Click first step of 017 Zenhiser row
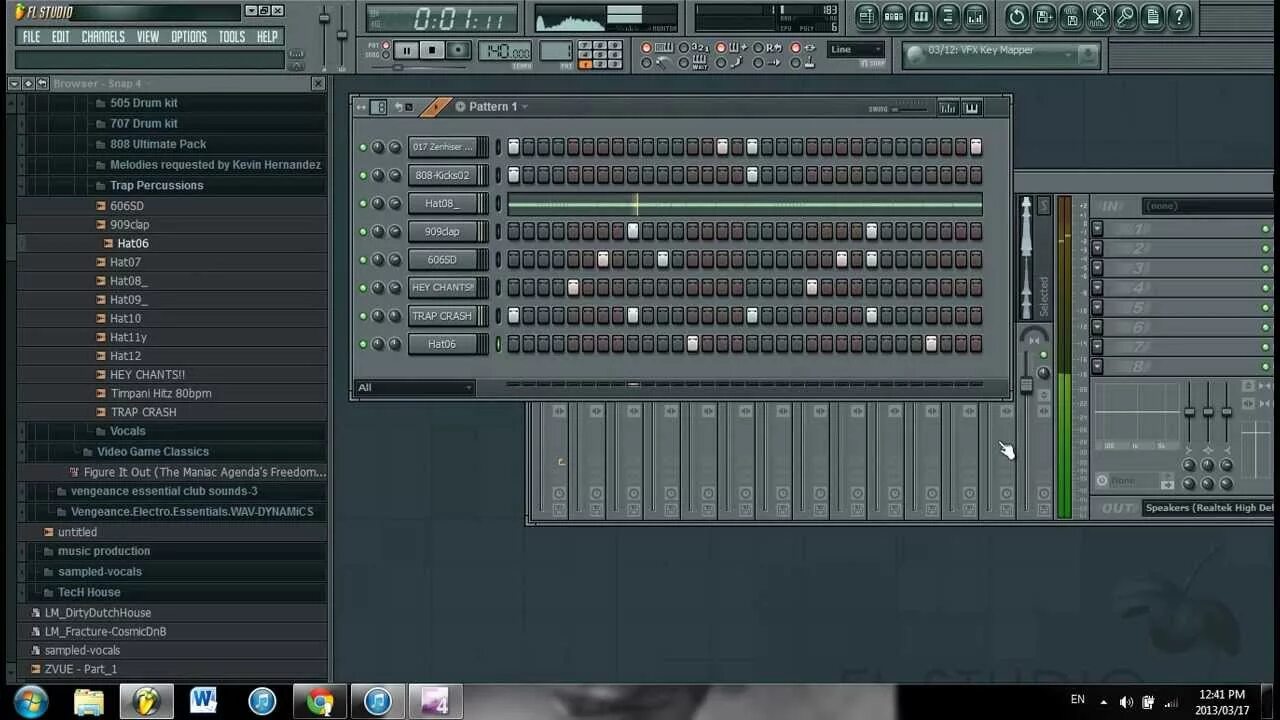Viewport: 1280px width, 720px height. [513, 147]
